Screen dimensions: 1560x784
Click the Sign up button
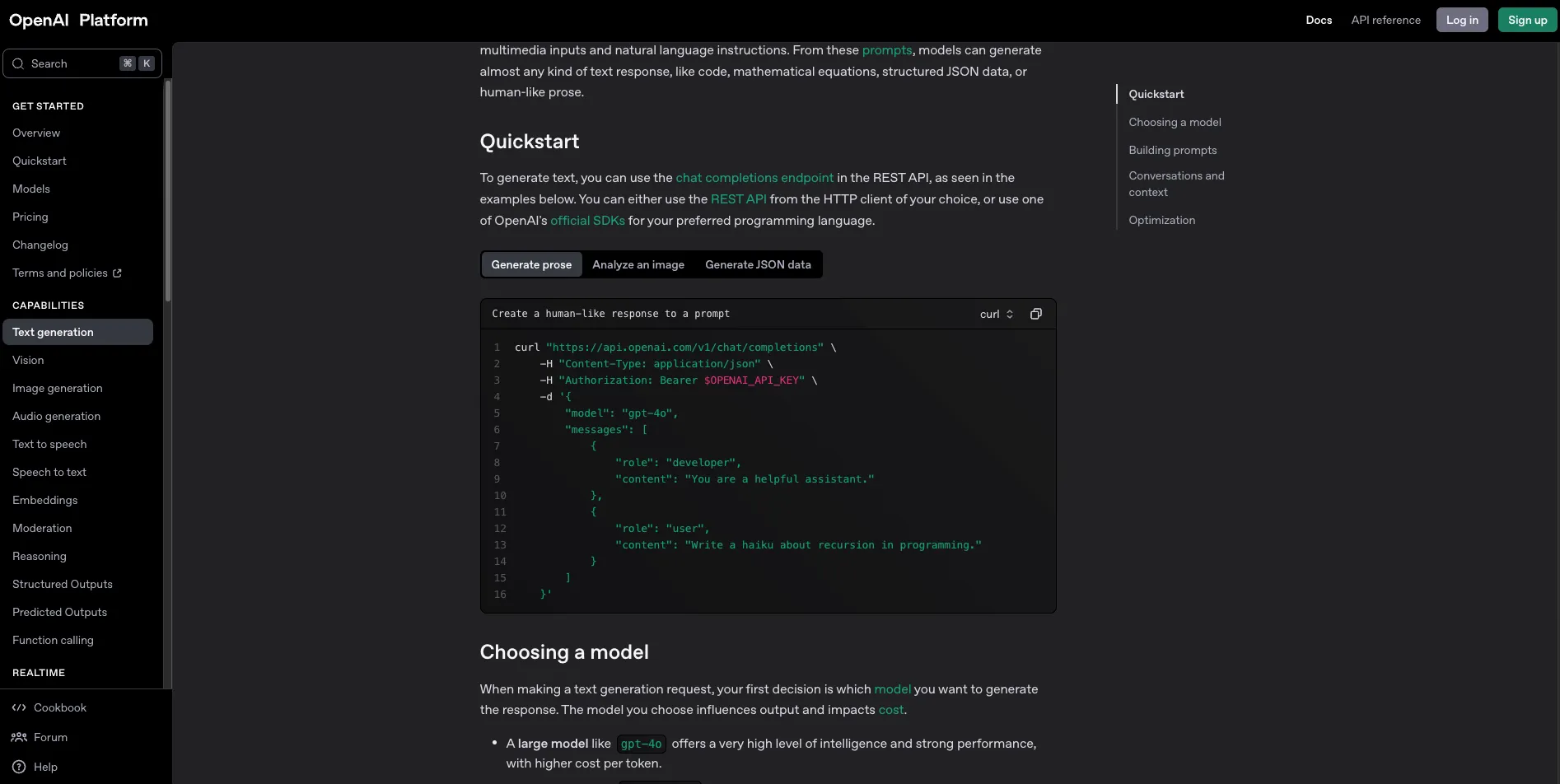point(1527,20)
